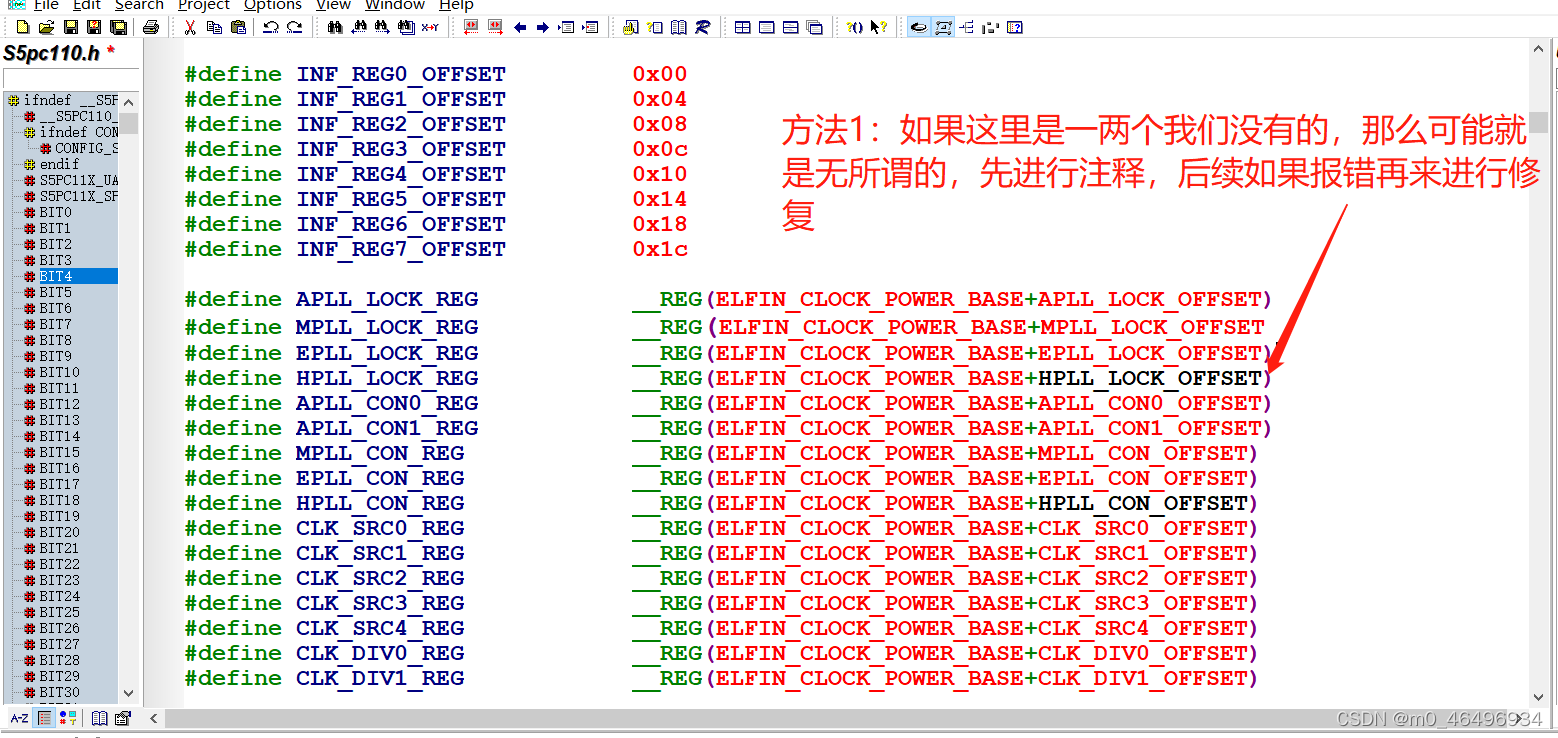
Task: Click the red left-arrow marker icon
Action: point(470,27)
